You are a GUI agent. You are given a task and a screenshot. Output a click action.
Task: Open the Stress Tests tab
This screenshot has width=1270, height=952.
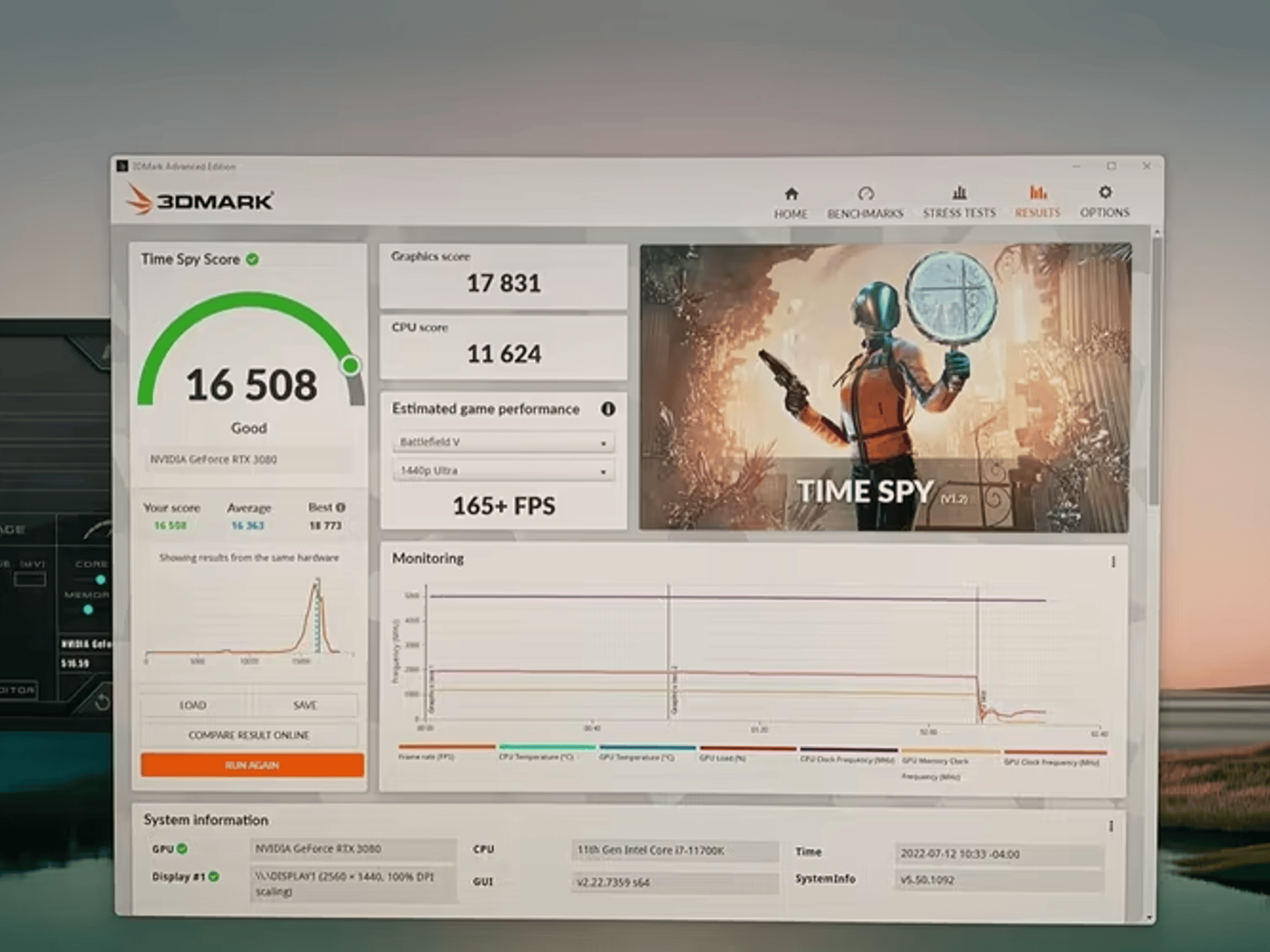click(x=959, y=194)
